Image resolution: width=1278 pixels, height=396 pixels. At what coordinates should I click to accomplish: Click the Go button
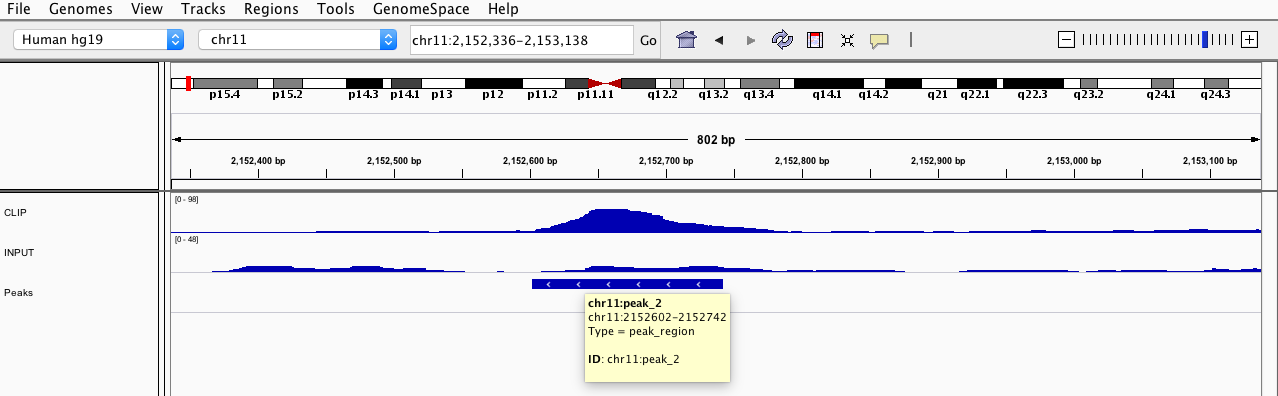tap(648, 40)
